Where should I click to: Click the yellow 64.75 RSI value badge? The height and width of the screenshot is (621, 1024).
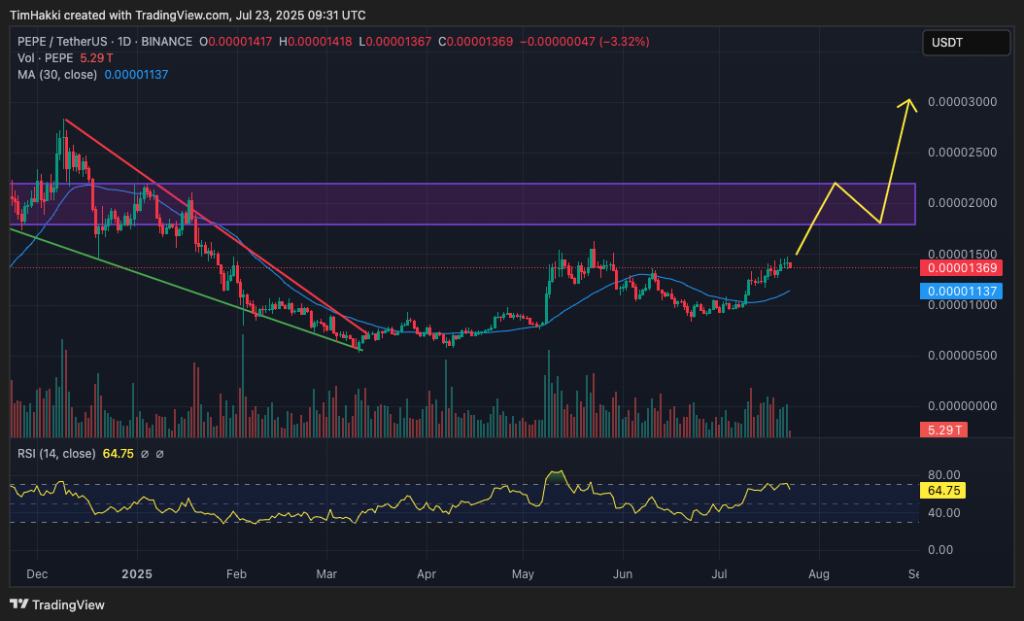[x=942, y=490]
